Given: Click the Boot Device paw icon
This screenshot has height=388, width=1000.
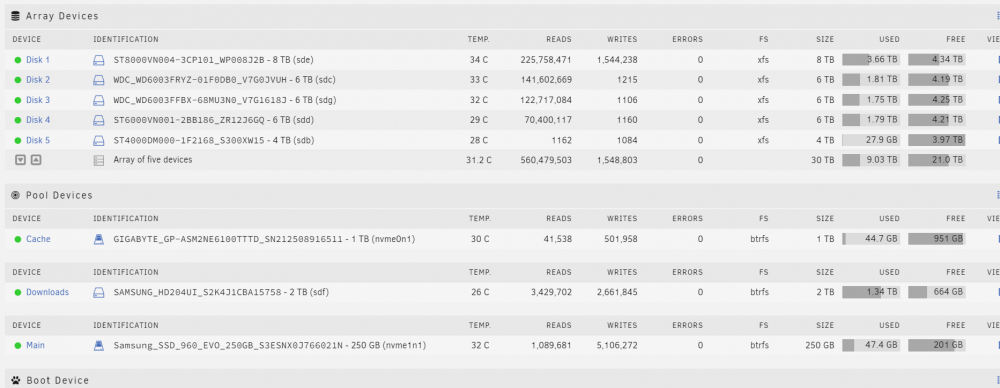Looking at the screenshot, I should (x=16, y=380).
